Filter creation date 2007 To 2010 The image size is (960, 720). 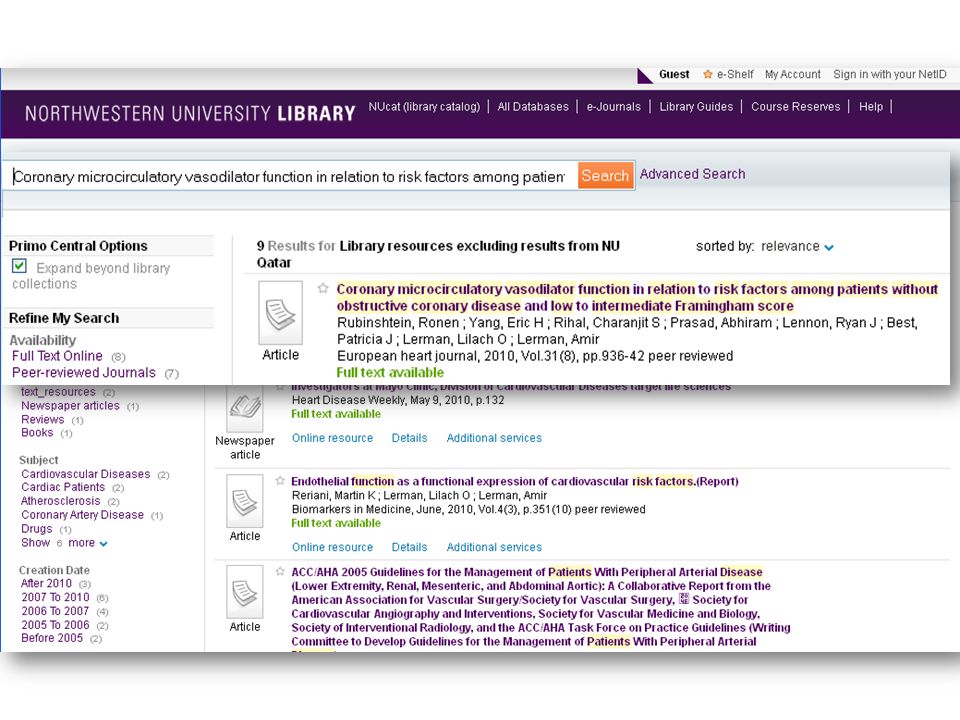click(x=55, y=597)
